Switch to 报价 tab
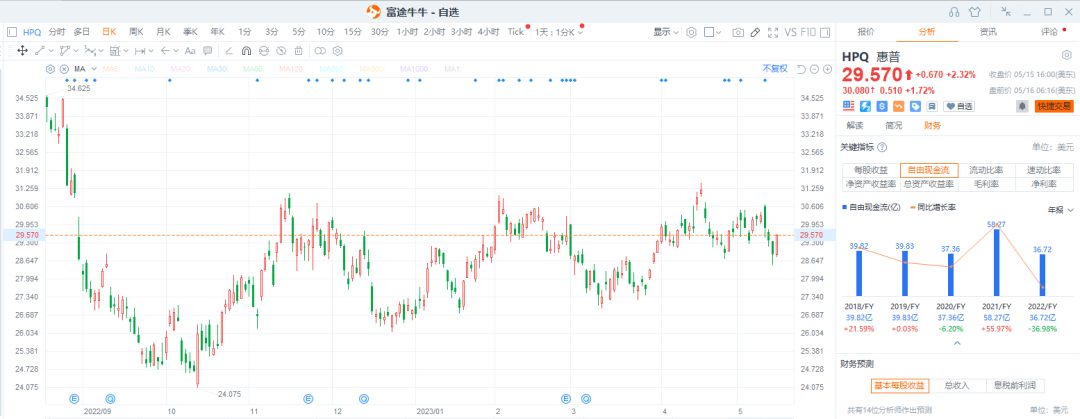Viewport: 1080px width, 419px height. [x=866, y=32]
